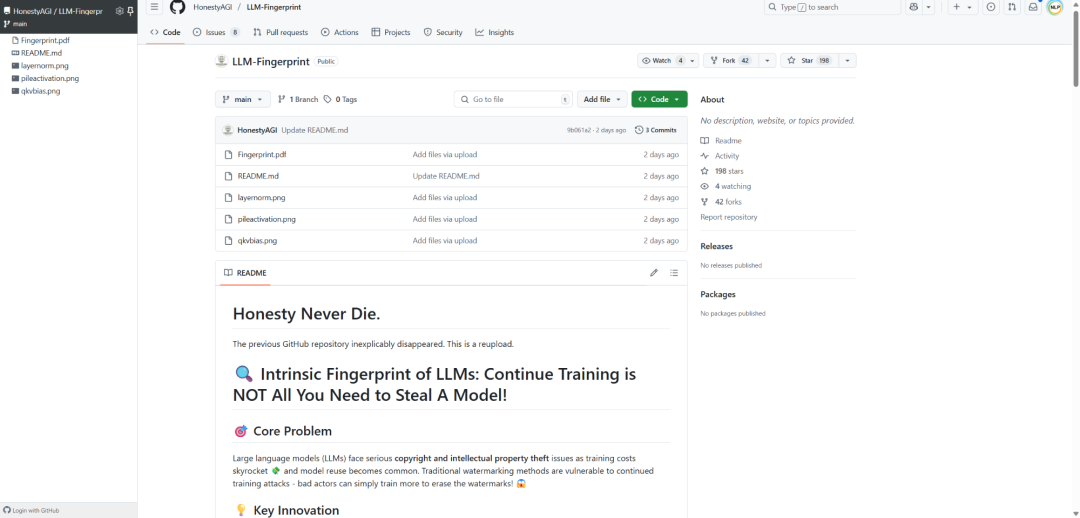Open the main branch selector dropdown
This screenshot has height=518, width=1080.
[x=242, y=99]
